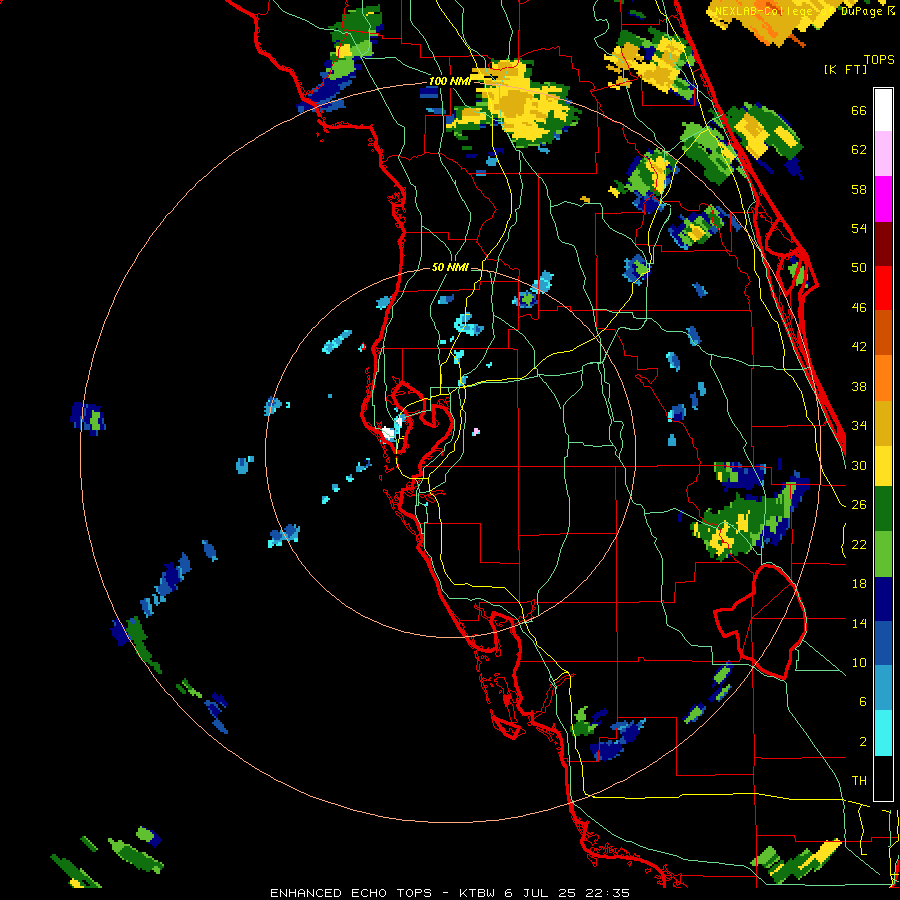Click the '66' legend value

pos(859,111)
